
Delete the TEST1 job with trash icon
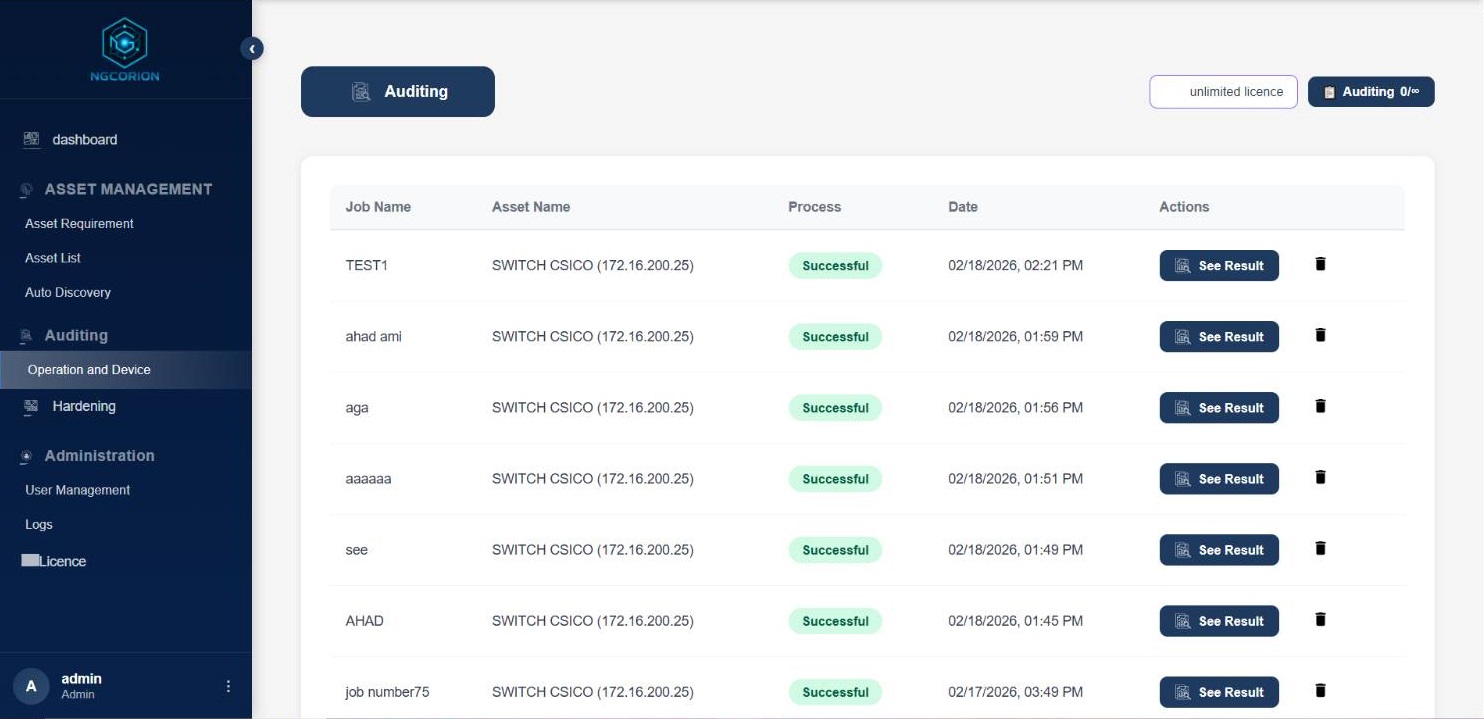(x=1320, y=264)
